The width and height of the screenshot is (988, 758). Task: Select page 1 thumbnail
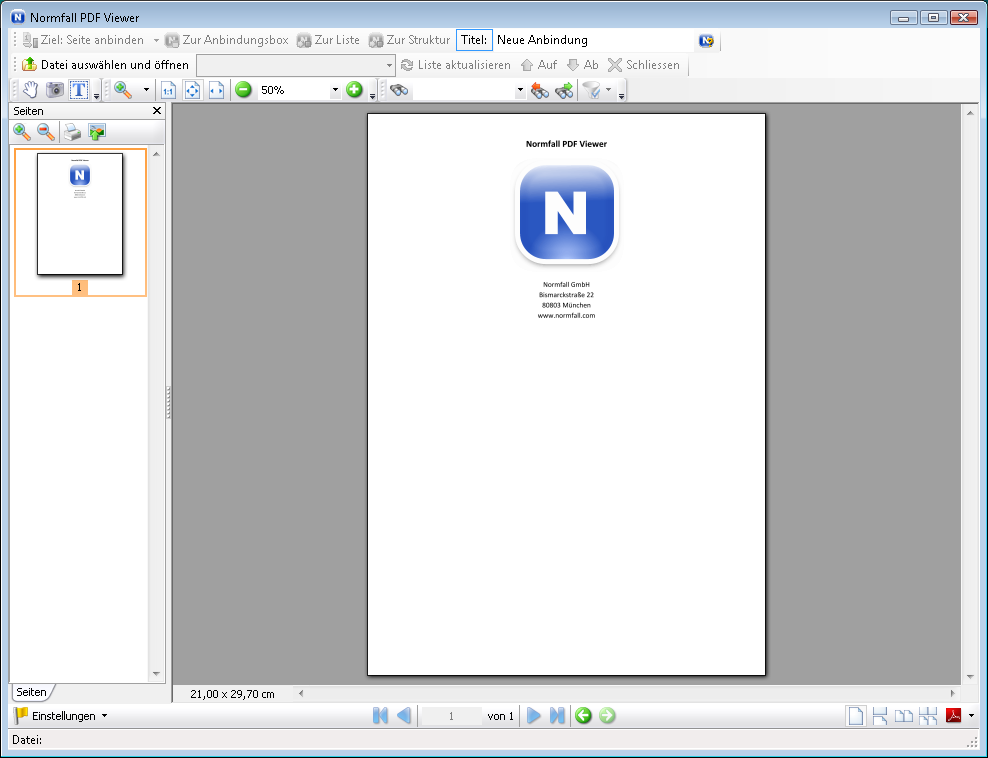(x=80, y=214)
